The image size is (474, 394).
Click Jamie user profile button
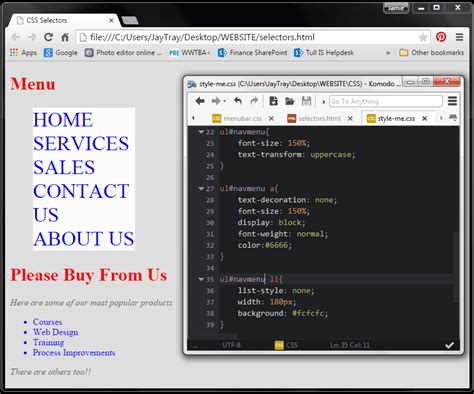(396, 8)
